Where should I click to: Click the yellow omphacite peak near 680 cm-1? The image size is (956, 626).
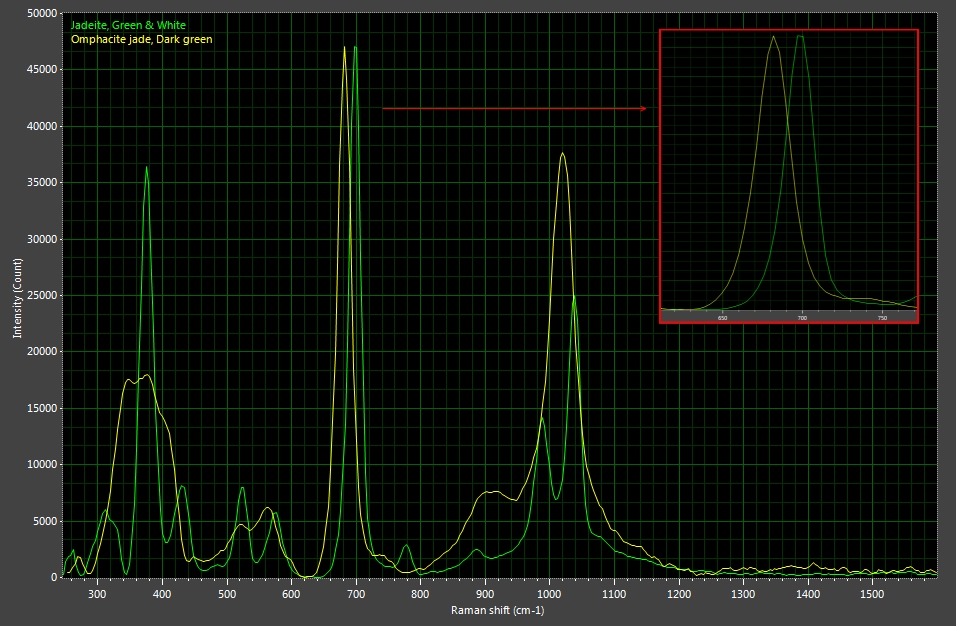click(344, 48)
